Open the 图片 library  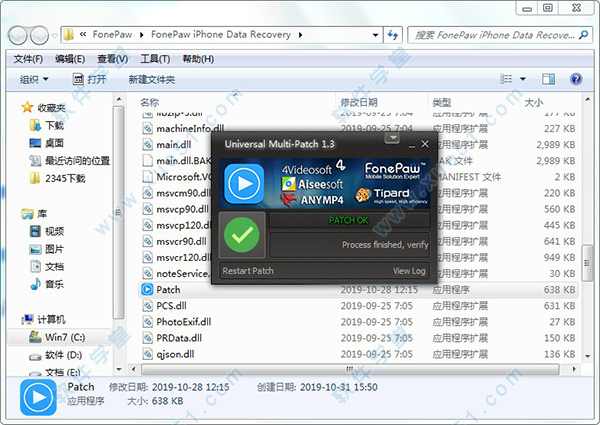[x=47, y=249]
